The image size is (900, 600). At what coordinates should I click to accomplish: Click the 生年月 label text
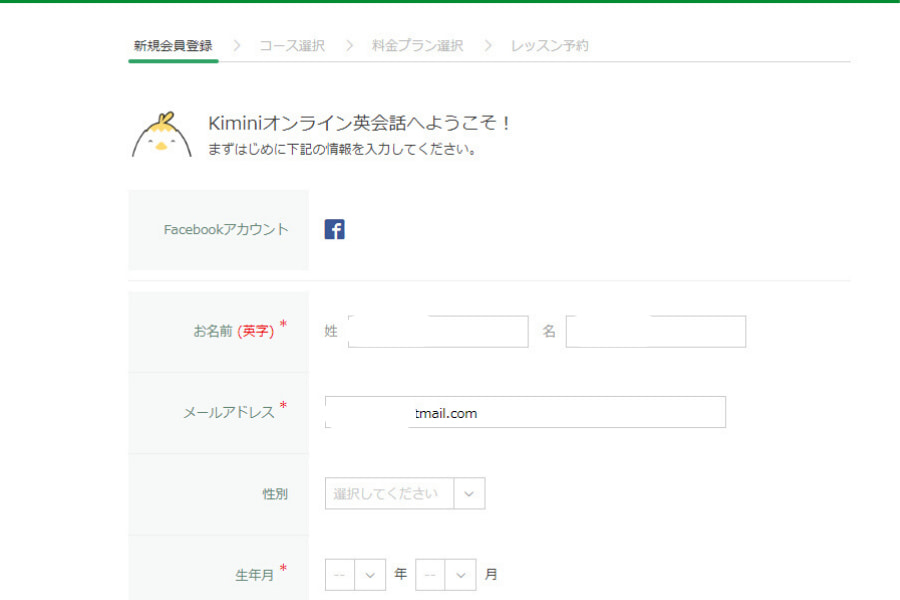[x=254, y=575]
